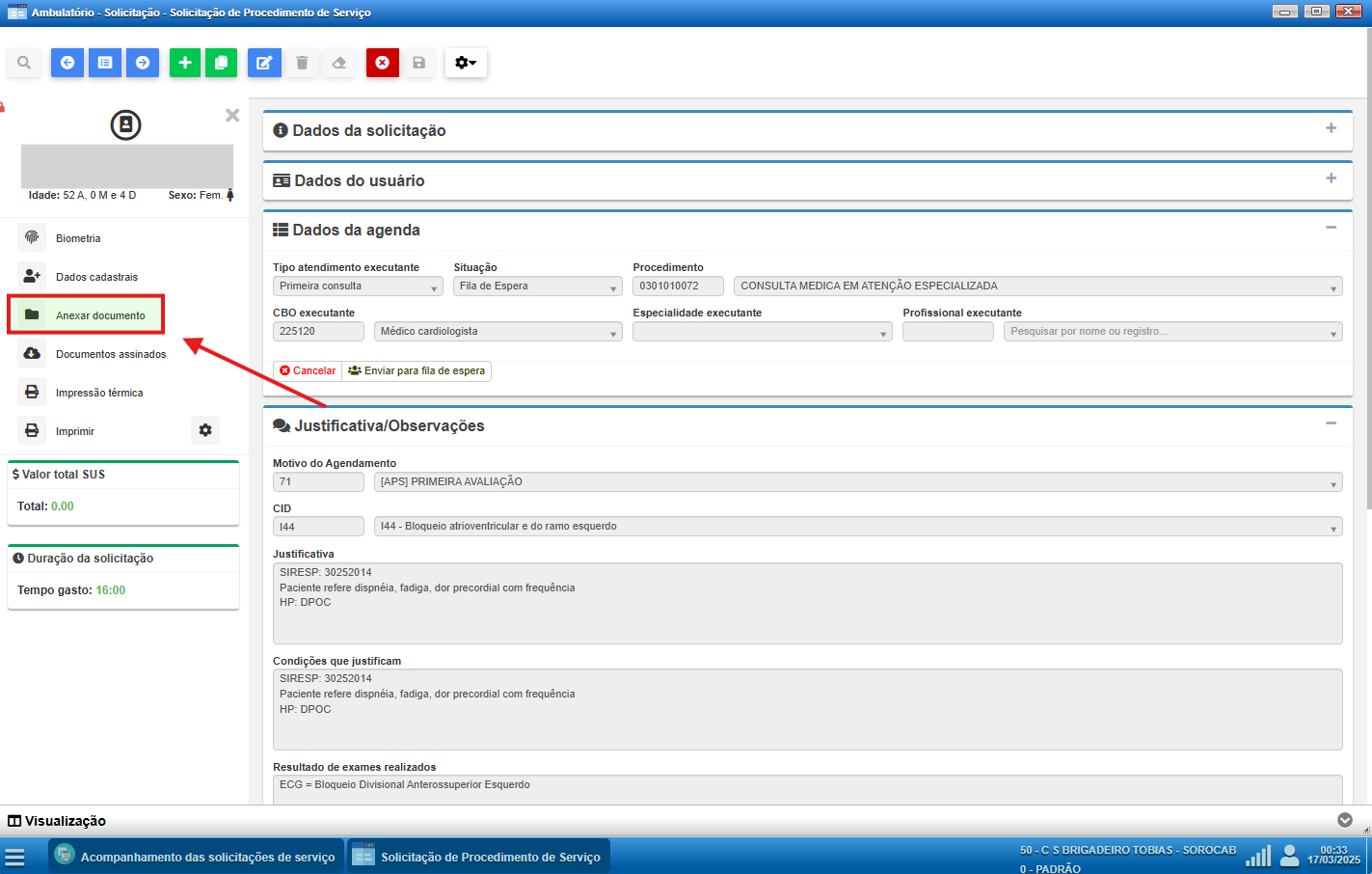Click the gear icon next to Imprimir
This screenshot has width=1372, height=874.
[205, 430]
